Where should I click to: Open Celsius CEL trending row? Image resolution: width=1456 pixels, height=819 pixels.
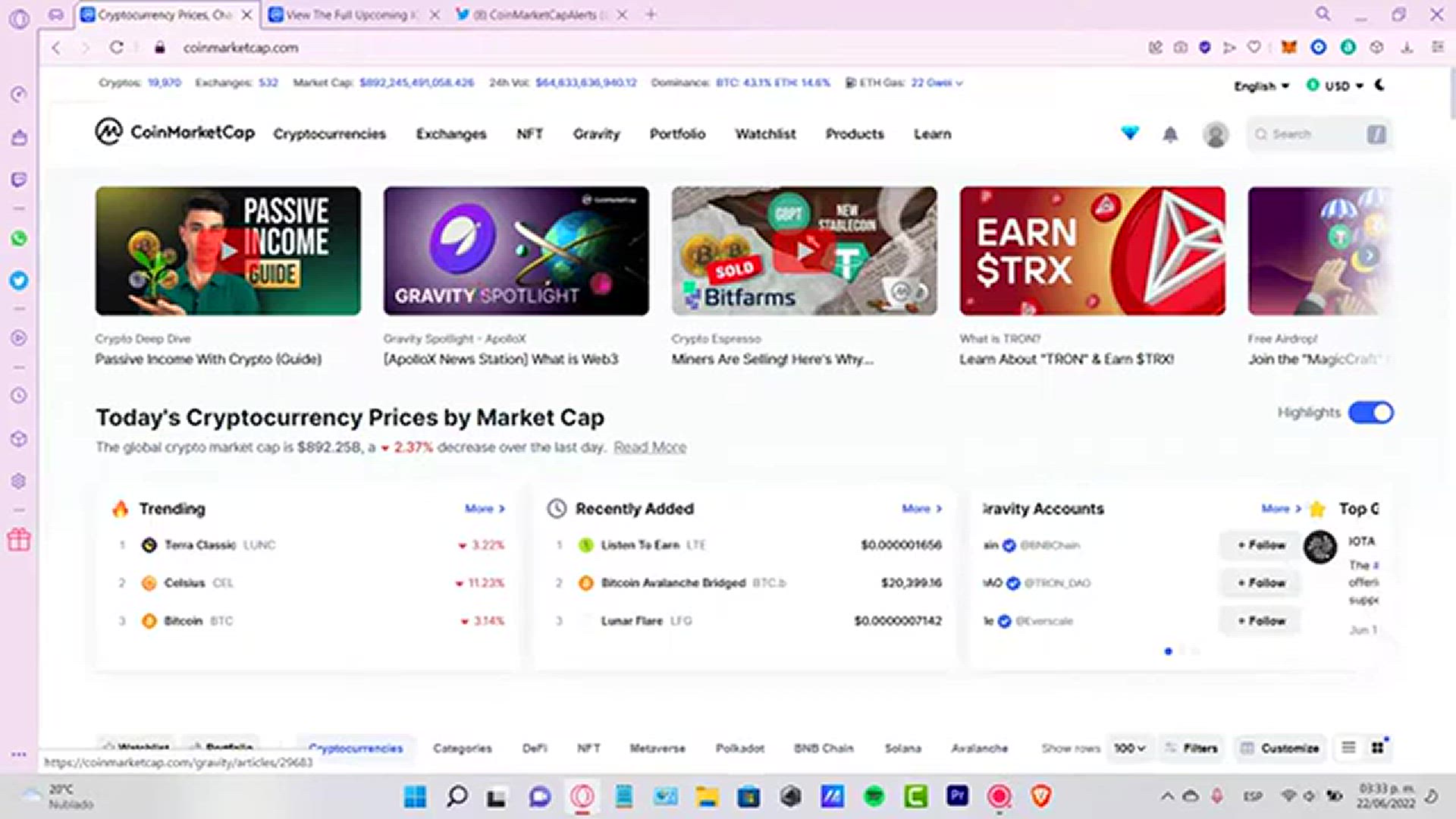pyautogui.click(x=311, y=583)
